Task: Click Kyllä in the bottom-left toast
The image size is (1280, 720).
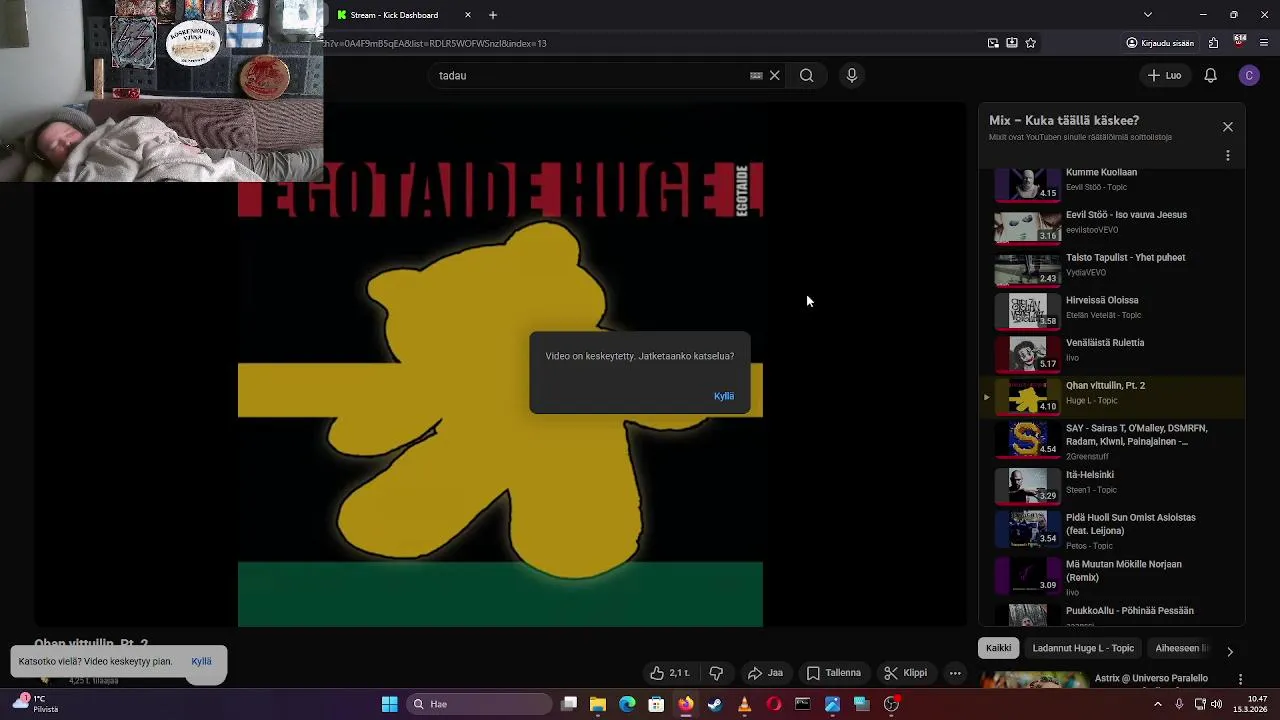Action: (201, 661)
